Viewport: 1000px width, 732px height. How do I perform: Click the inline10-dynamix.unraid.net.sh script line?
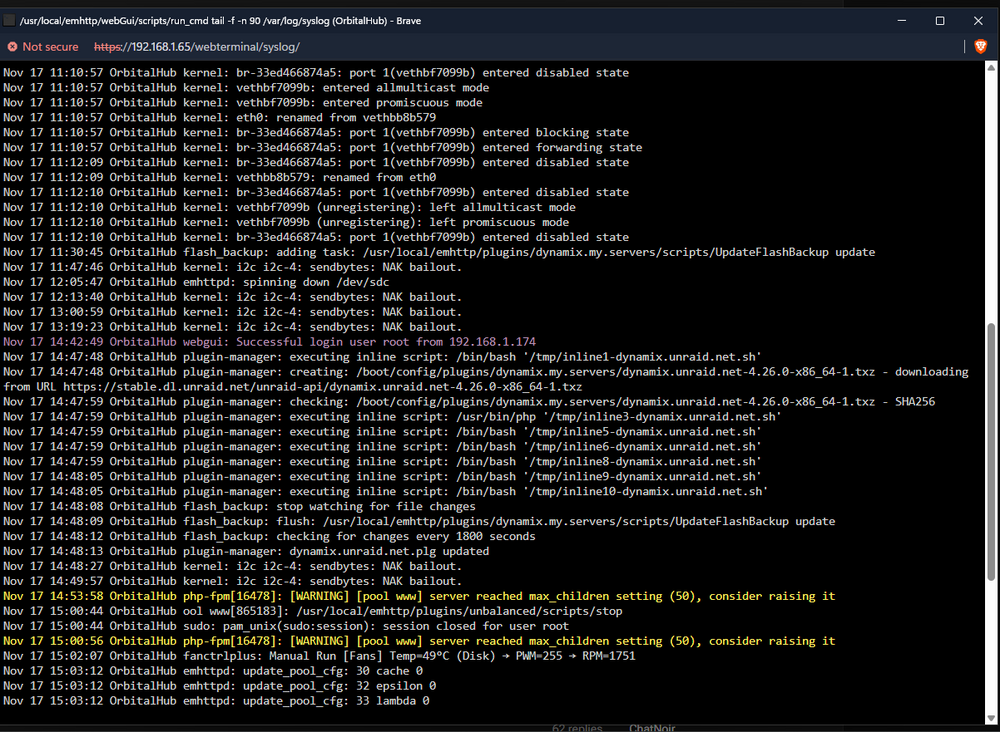[386, 492]
